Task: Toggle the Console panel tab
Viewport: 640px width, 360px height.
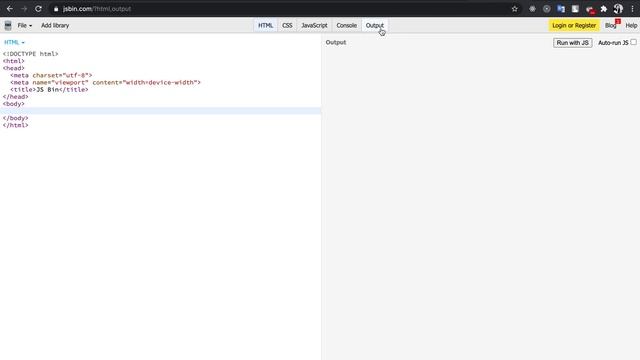Action: (347, 25)
